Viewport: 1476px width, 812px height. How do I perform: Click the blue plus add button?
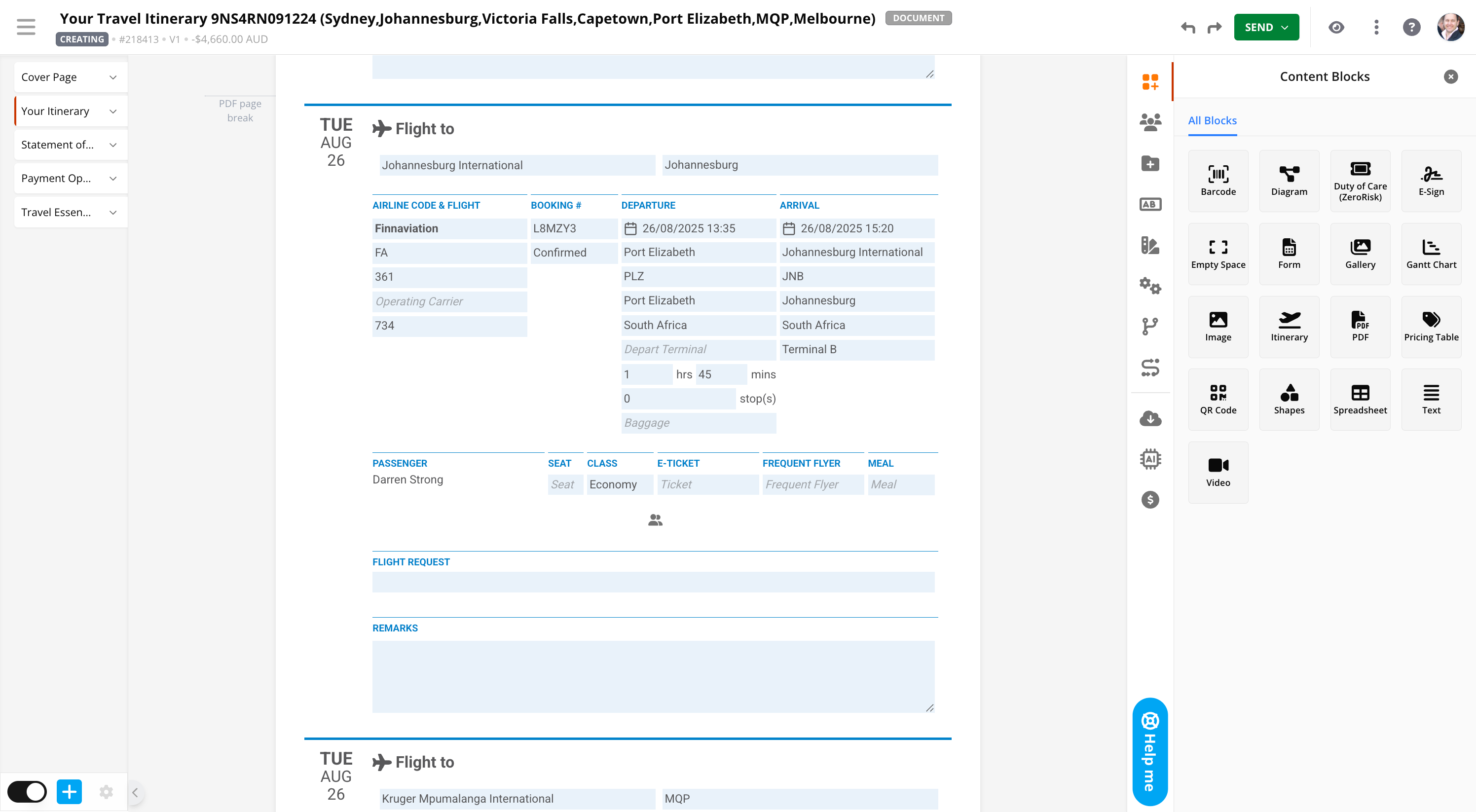pyautogui.click(x=70, y=792)
